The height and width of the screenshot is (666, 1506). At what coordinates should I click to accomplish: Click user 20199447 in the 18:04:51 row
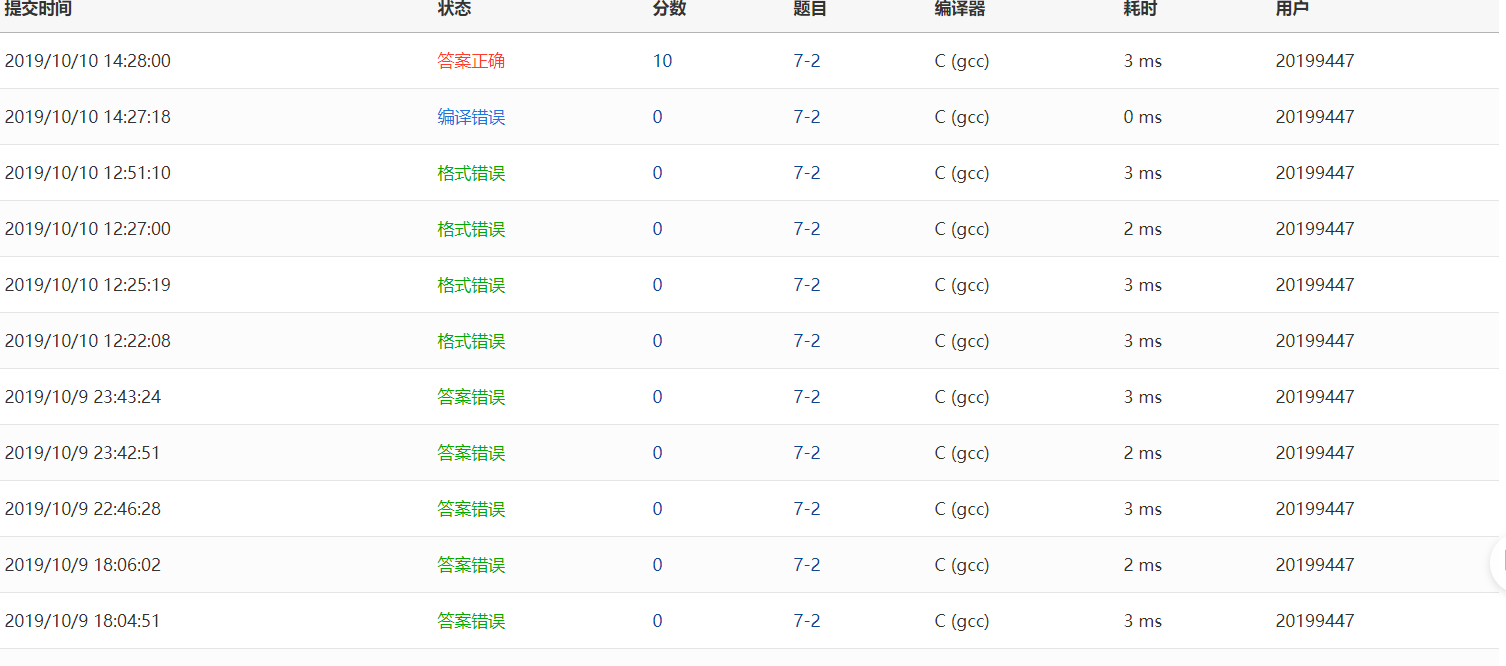[1315, 621]
